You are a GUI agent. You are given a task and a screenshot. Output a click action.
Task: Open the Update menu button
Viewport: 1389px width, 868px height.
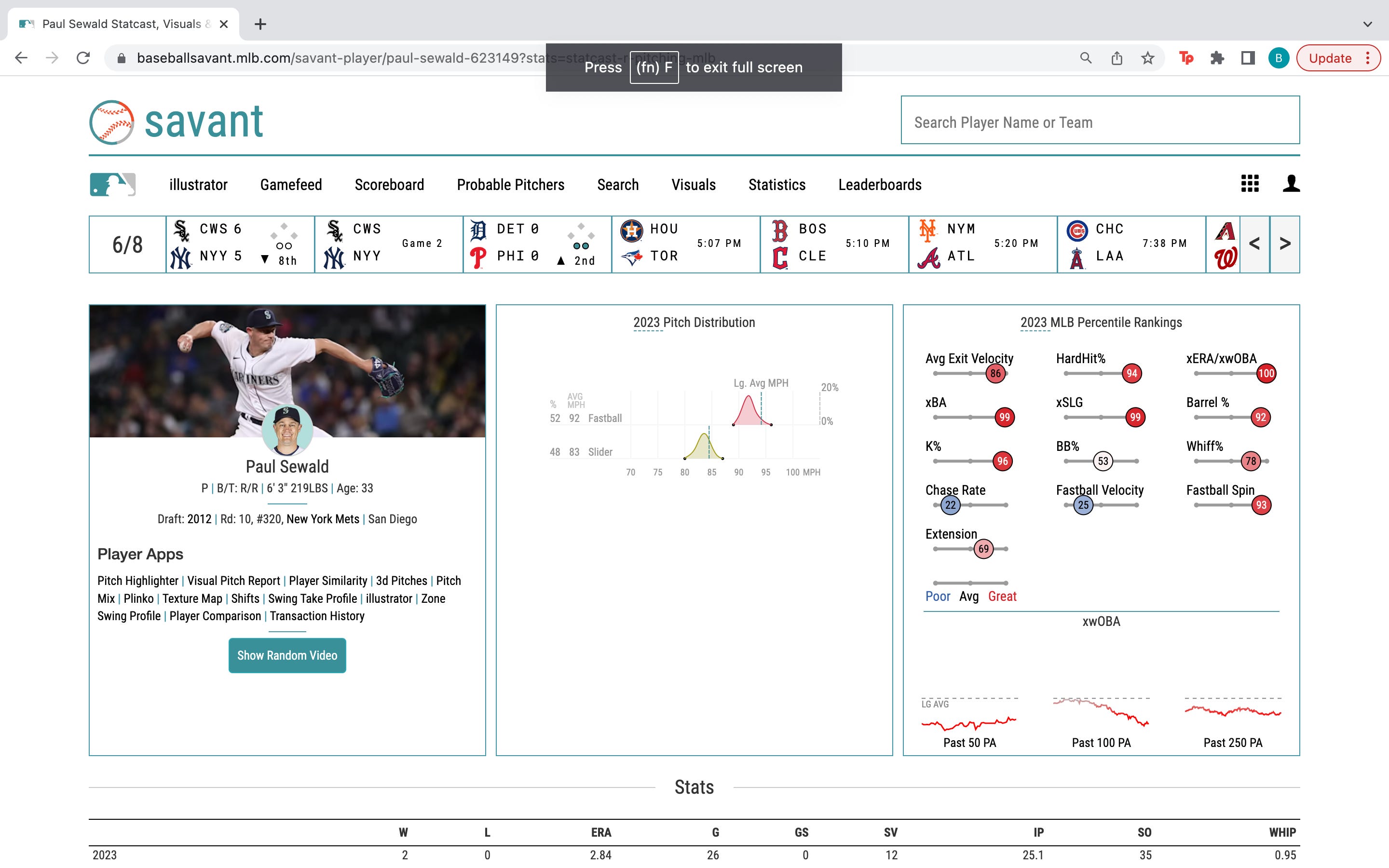tap(1338, 58)
